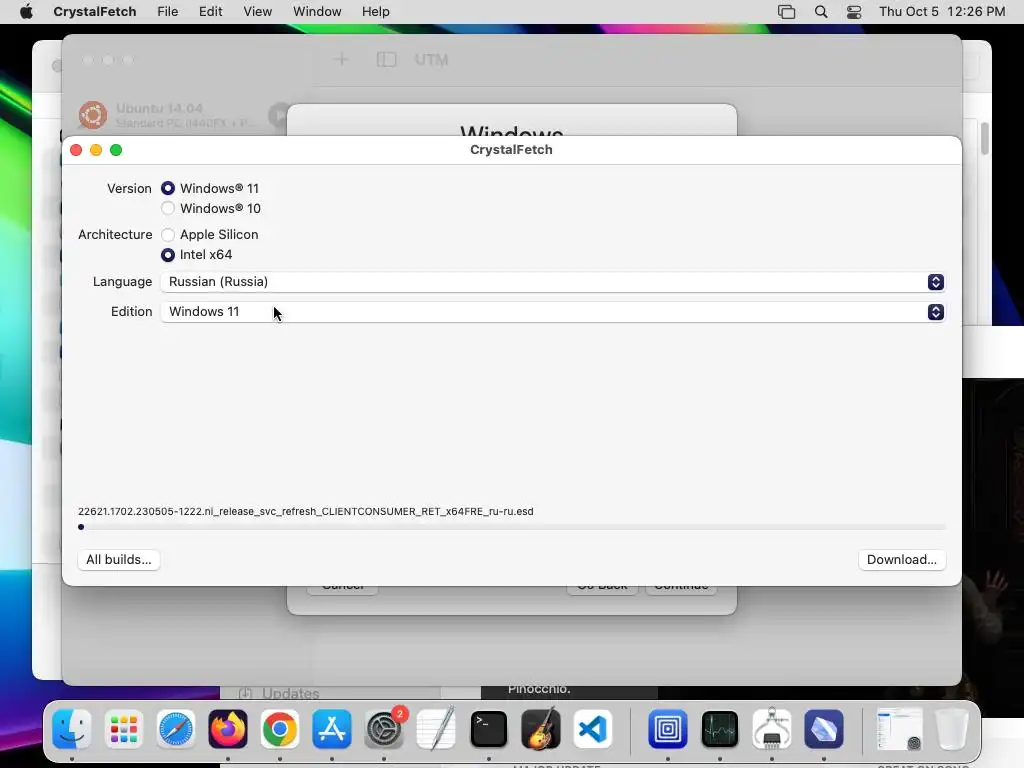Click the date and time in the menu bar
Viewport: 1024px width, 768px height.
click(x=942, y=12)
